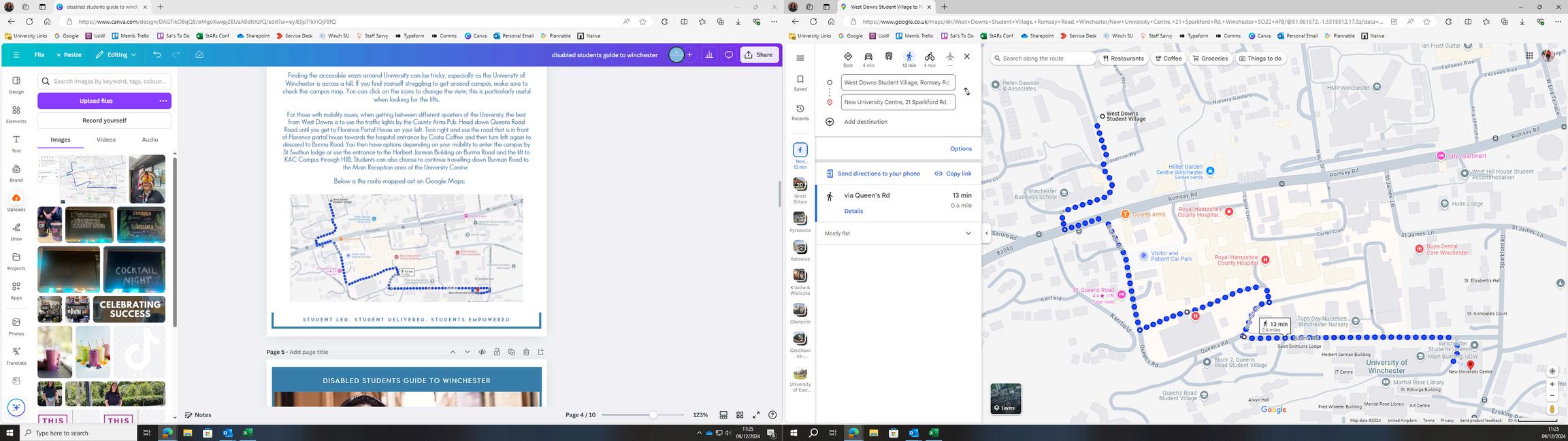Collapse the Google Maps side panel
Viewport: 1568px width, 441px height.
[986, 233]
